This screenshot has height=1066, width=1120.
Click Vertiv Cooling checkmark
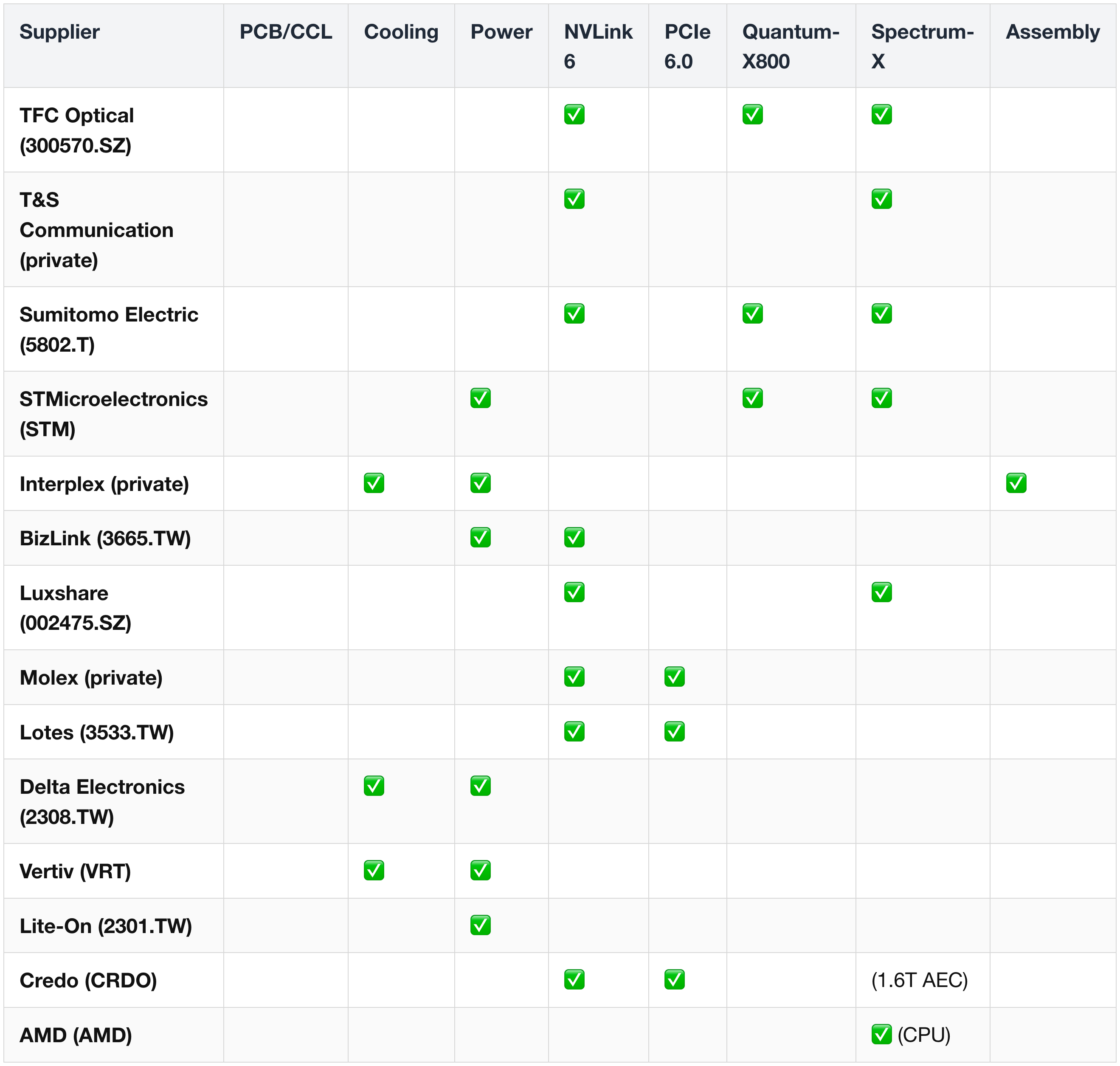point(374,871)
